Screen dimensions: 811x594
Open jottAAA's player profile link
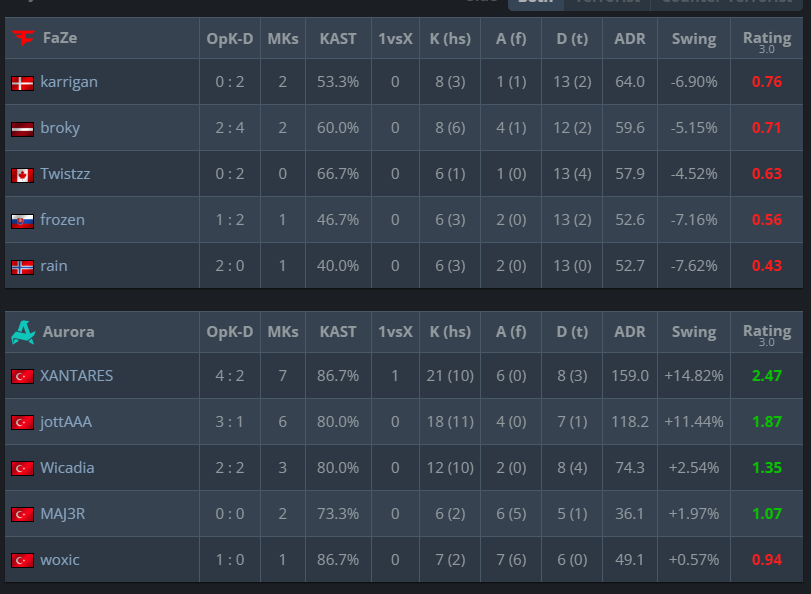click(x=66, y=422)
